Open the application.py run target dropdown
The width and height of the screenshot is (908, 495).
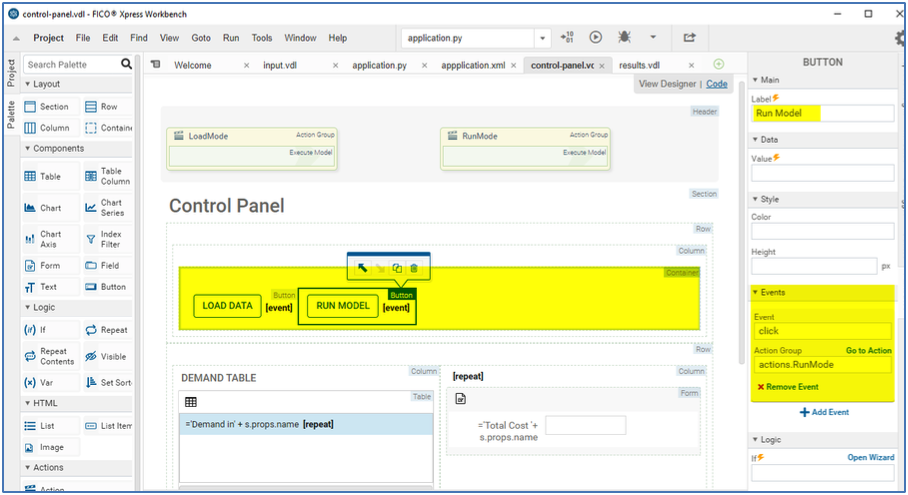tap(543, 38)
